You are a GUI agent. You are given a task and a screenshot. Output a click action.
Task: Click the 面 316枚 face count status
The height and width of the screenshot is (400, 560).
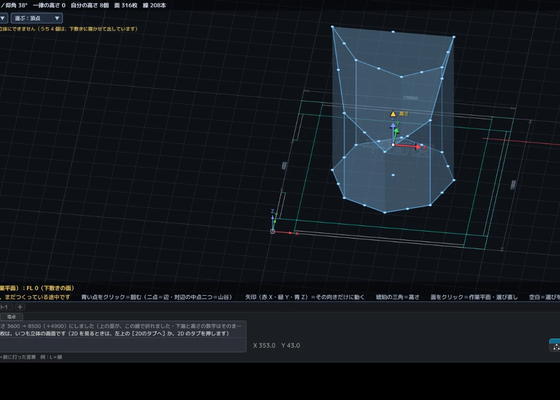(126, 5)
